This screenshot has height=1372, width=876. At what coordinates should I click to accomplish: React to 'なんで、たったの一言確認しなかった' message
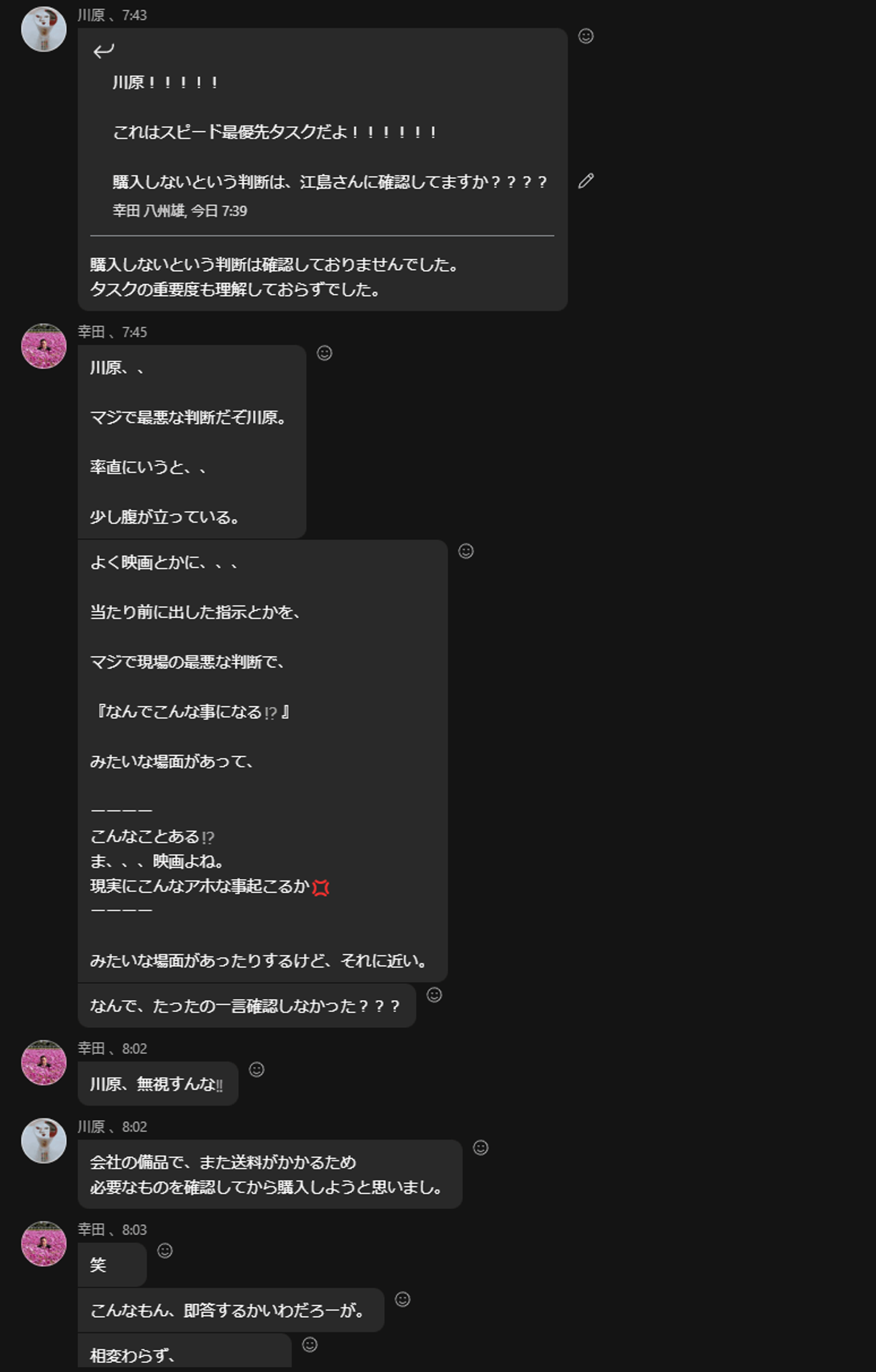(434, 995)
